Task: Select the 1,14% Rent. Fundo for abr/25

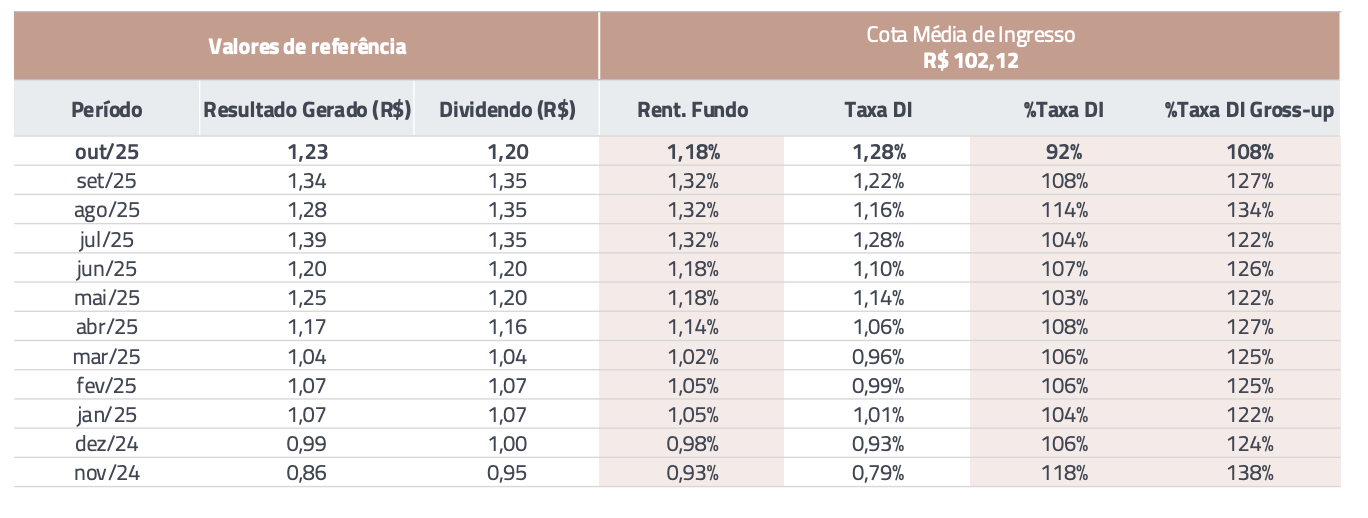Action: pos(692,327)
